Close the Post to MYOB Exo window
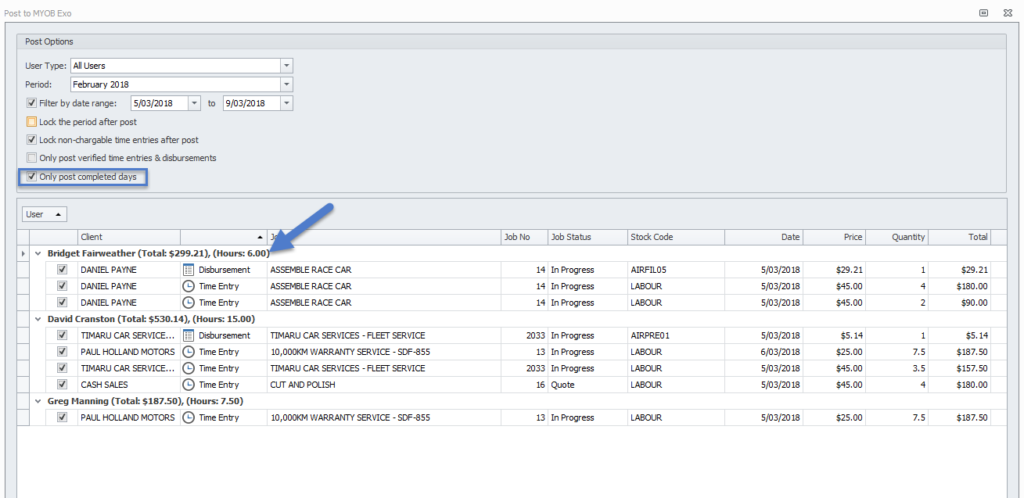1024x498 pixels. pyautogui.click(x=1008, y=12)
